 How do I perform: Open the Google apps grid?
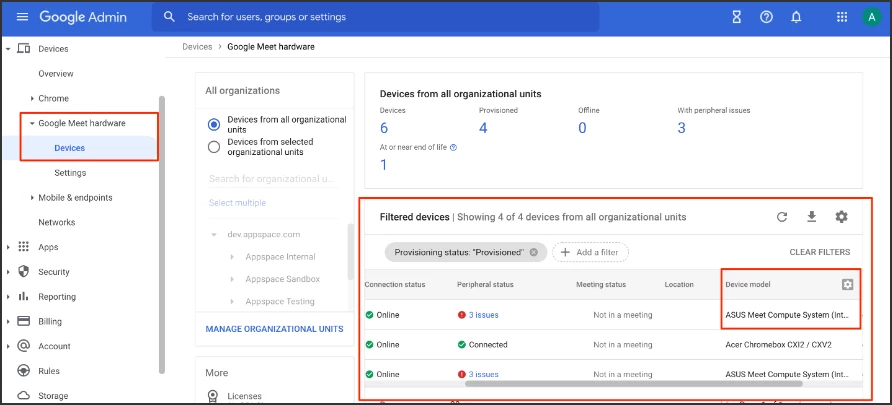pyautogui.click(x=842, y=17)
